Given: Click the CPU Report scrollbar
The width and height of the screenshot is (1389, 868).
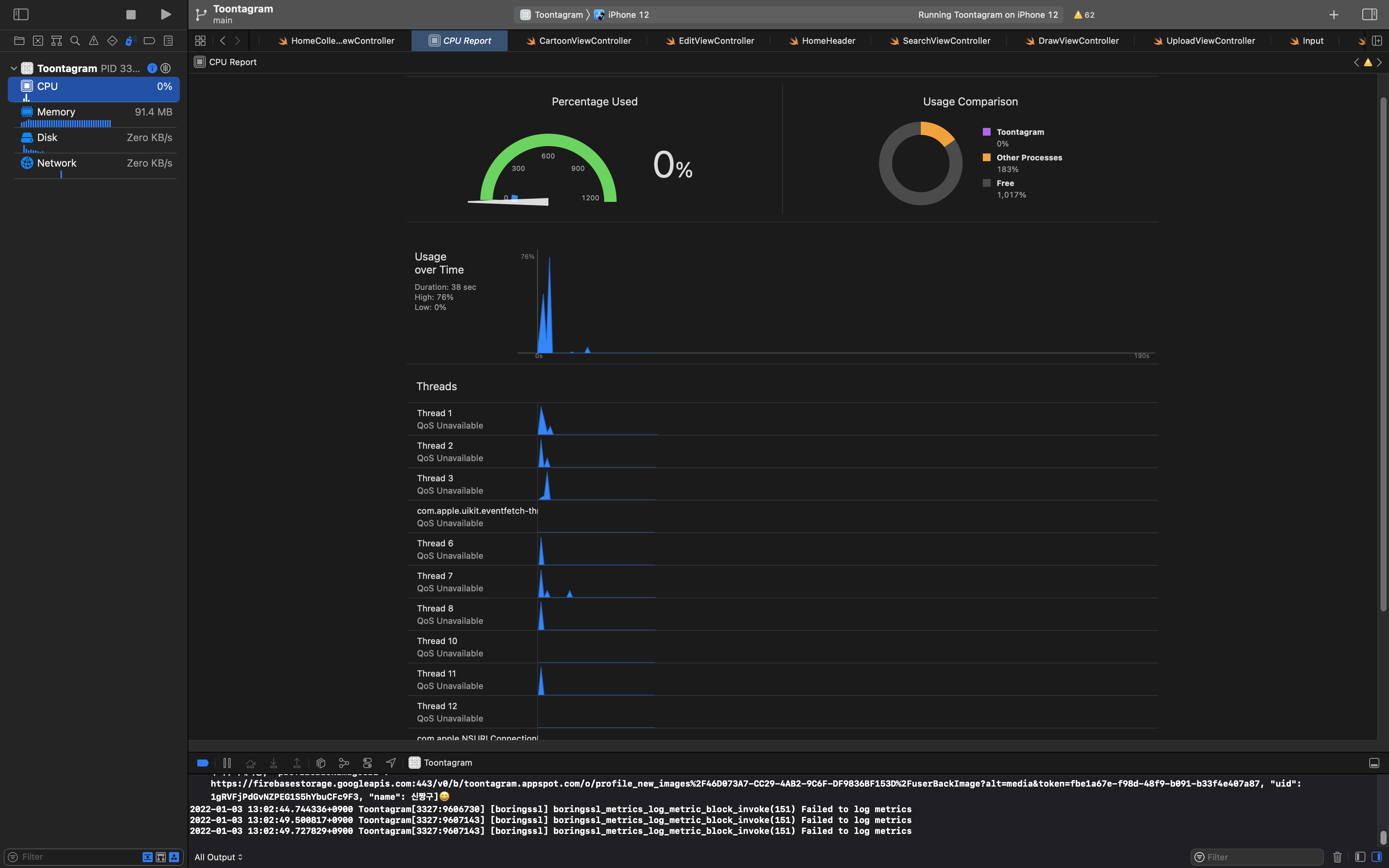Looking at the screenshot, I should click(1383, 354).
